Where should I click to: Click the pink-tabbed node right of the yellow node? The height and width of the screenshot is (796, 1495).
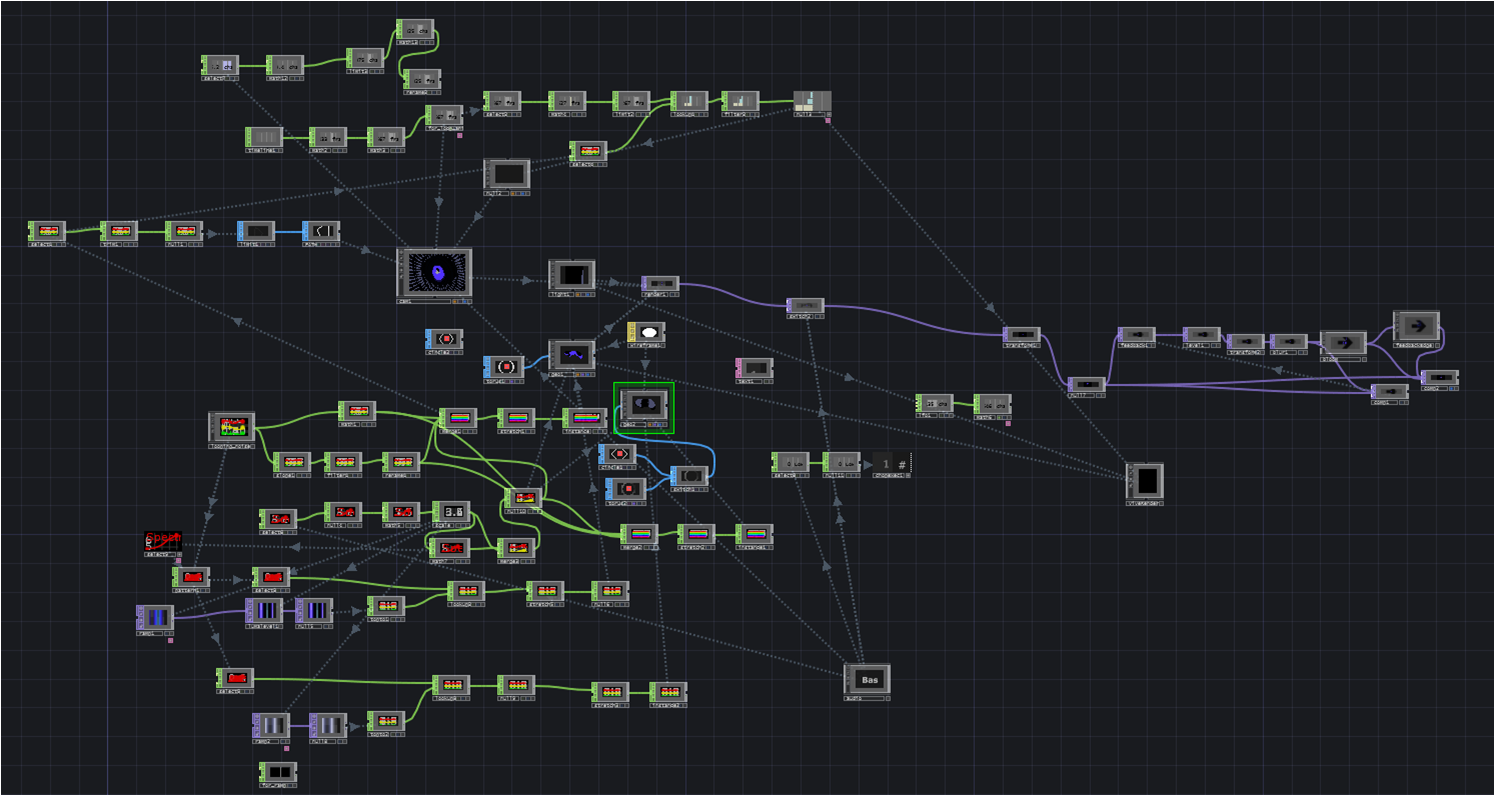[x=756, y=369]
